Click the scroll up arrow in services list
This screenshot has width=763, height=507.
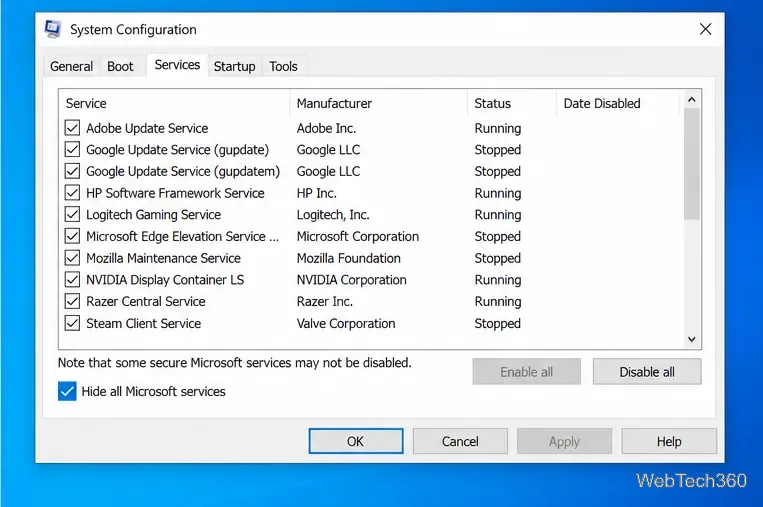(691, 100)
